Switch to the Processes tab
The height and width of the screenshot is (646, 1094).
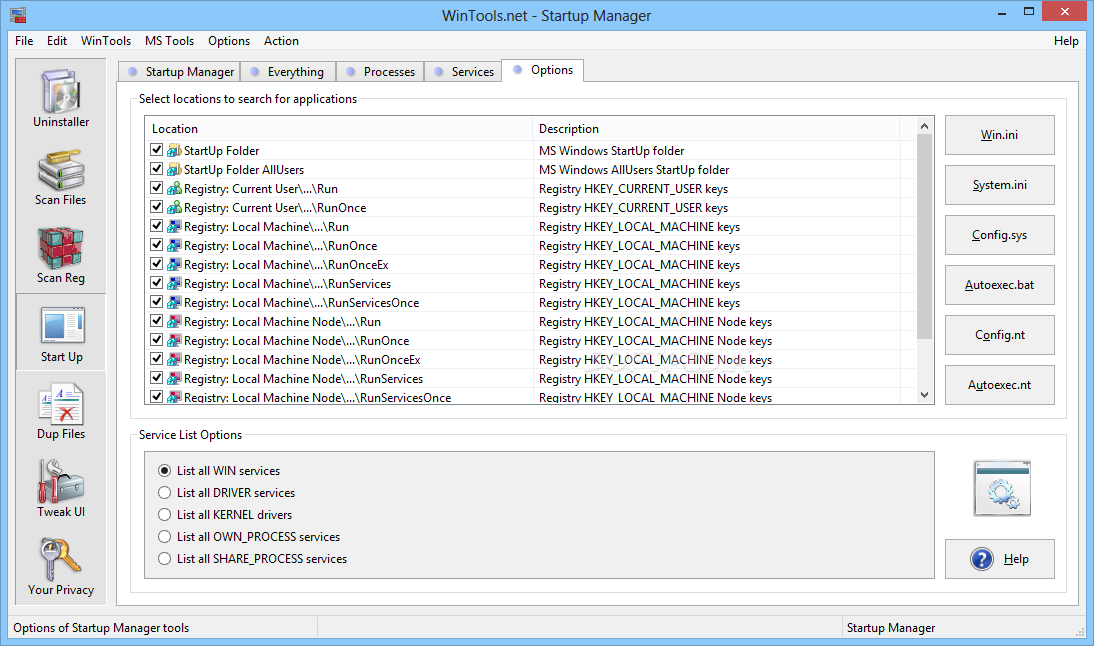click(x=380, y=72)
